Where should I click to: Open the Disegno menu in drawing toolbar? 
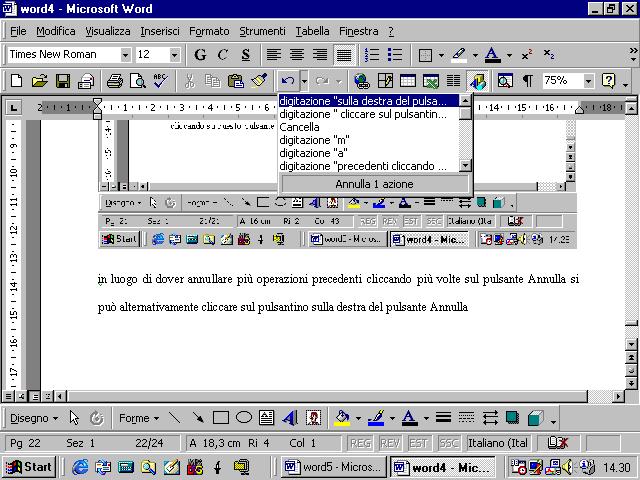point(34,418)
